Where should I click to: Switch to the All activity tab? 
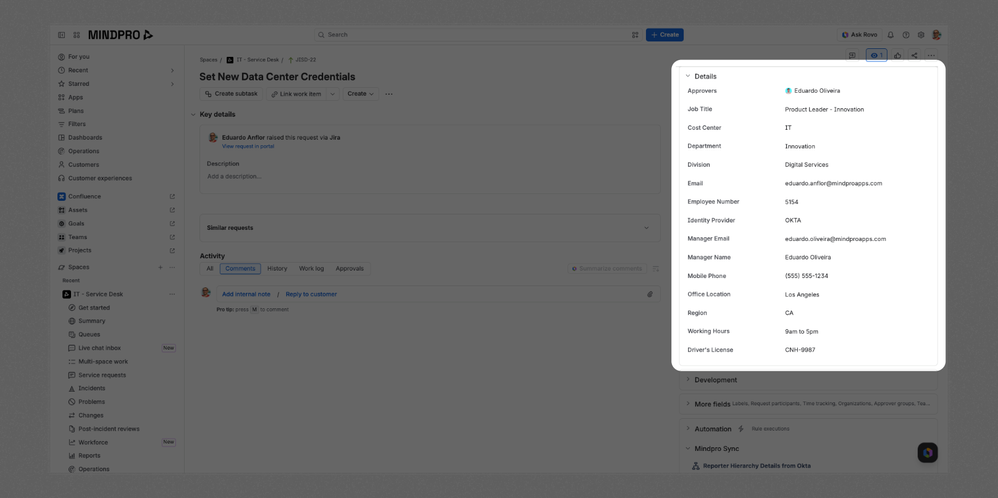(x=209, y=269)
